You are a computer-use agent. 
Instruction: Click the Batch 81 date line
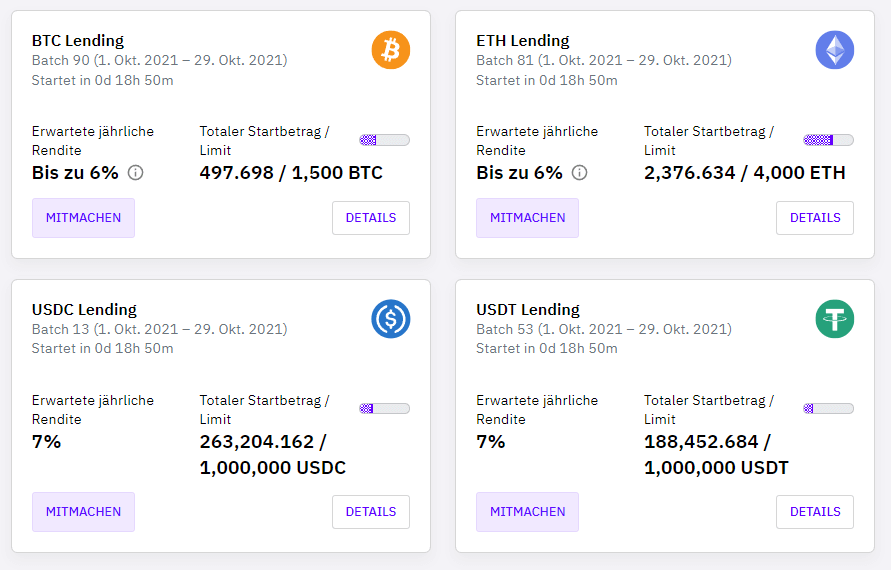pos(604,60)
